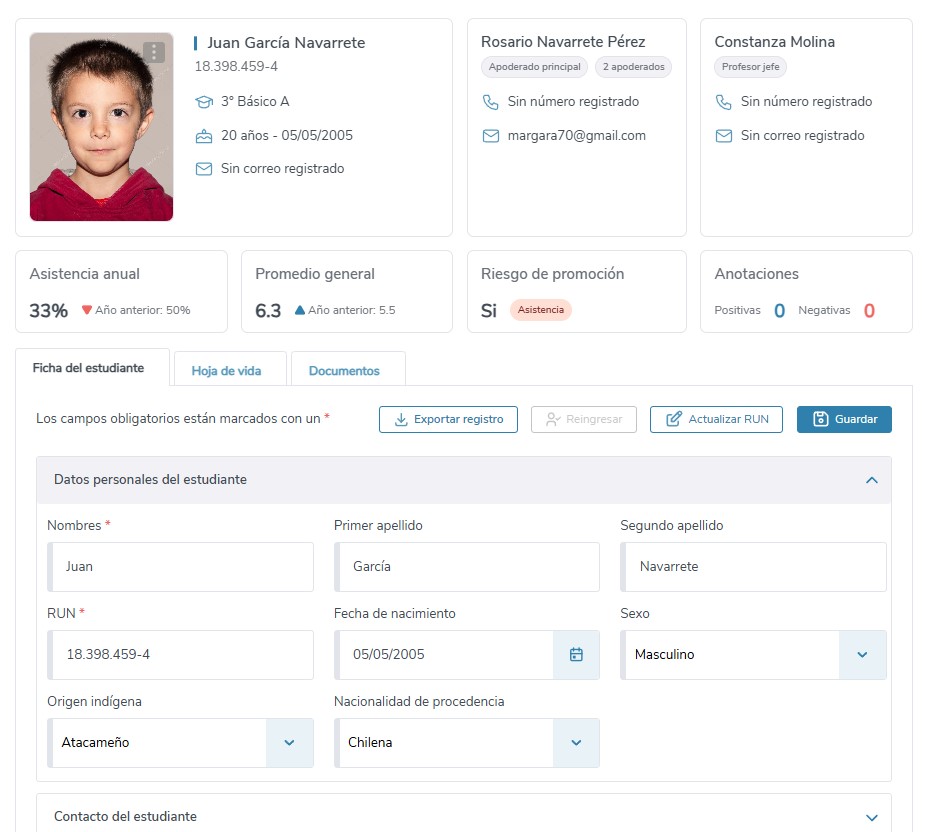This screenshot has height=832, width=925.
Task: Click email margara70@gmail.com
Action: coord(576,136)
